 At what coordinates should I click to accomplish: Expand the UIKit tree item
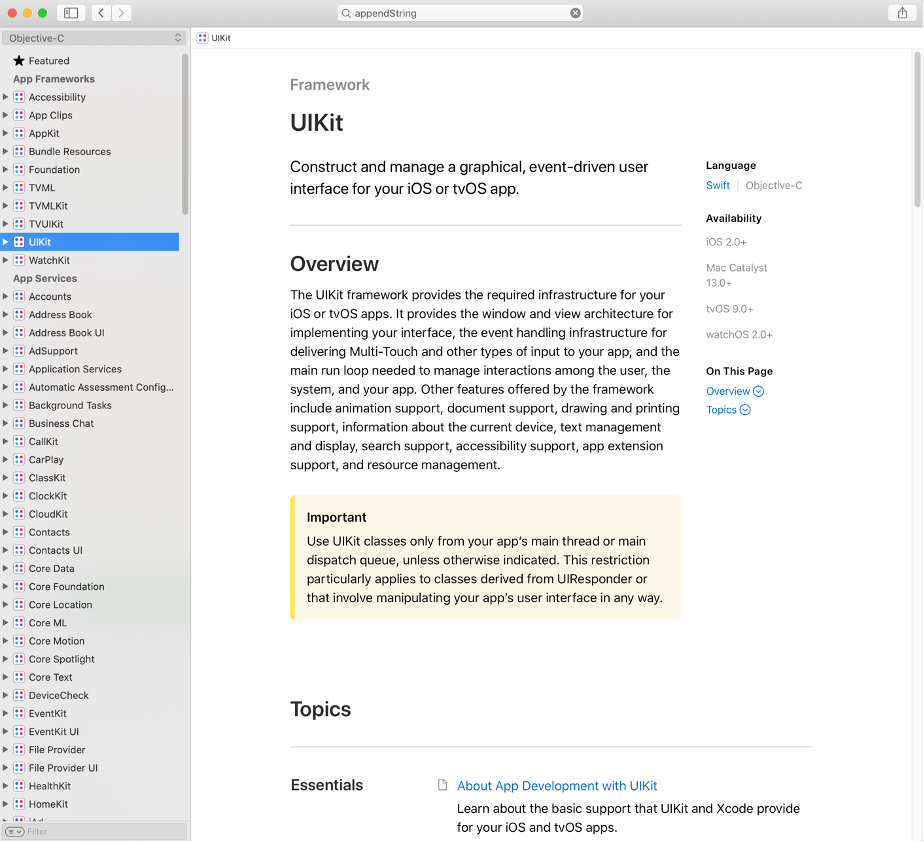tap(5, 242)
